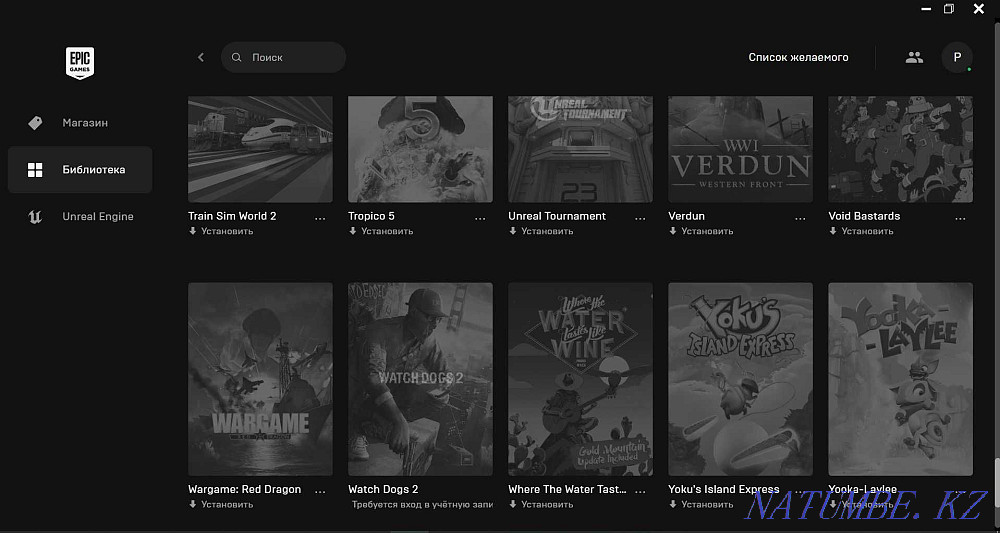Open Where The Water Tastes Like Wine cover
Image resolution: width=1000 pixels, height=533 pixels.
pos(580,378)
